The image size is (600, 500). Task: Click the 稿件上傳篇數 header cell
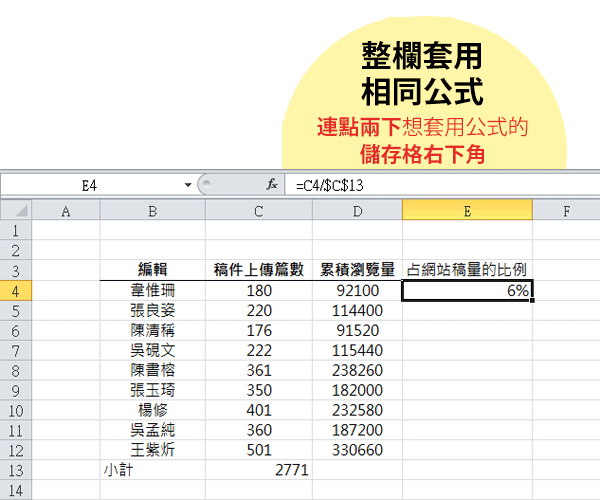tap(259, 270)
